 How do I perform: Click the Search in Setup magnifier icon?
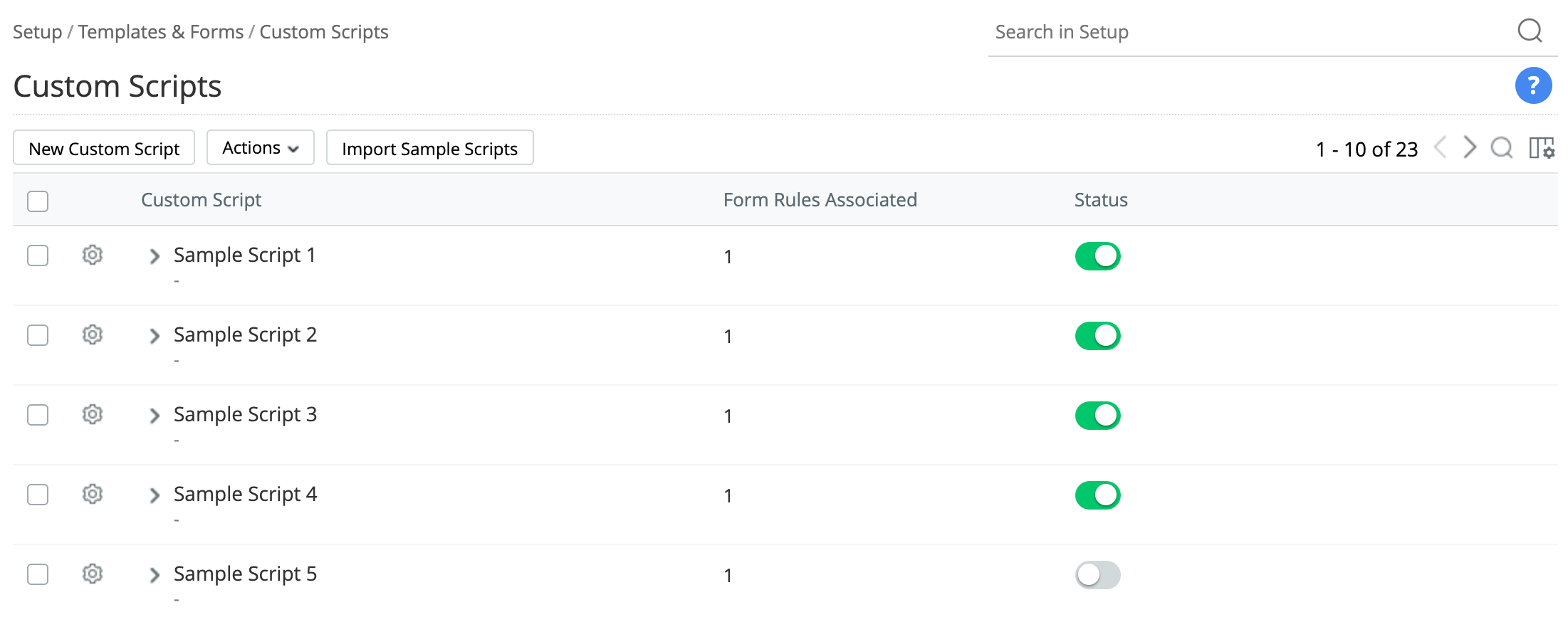pyautogui.click(x=1529, y=31)
